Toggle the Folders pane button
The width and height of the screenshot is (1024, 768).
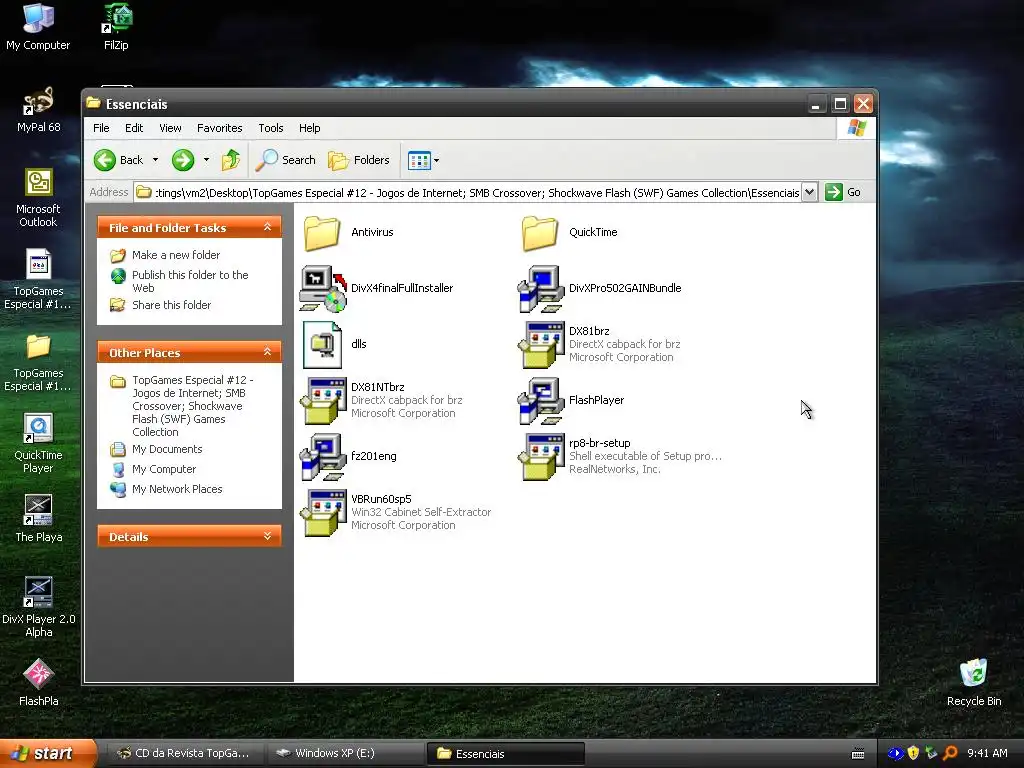(359, 160)
